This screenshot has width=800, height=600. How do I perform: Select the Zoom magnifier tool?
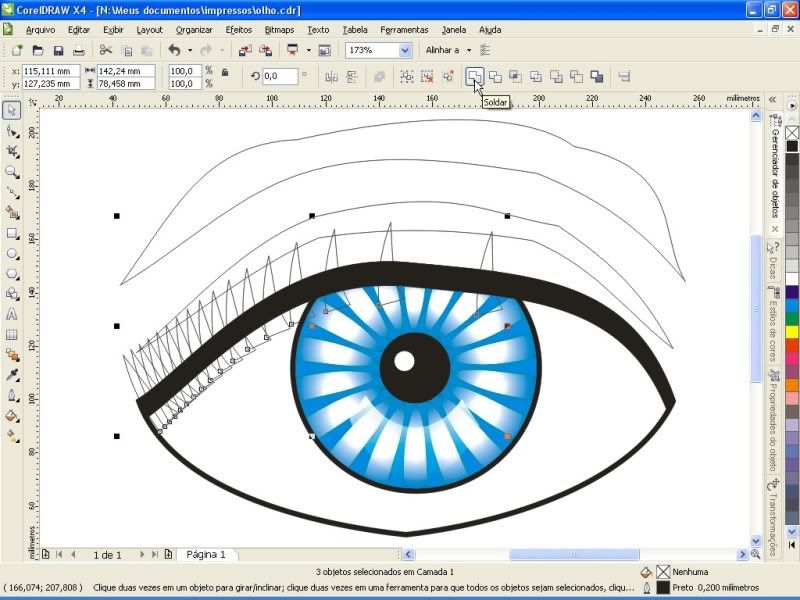coord(12,172)
